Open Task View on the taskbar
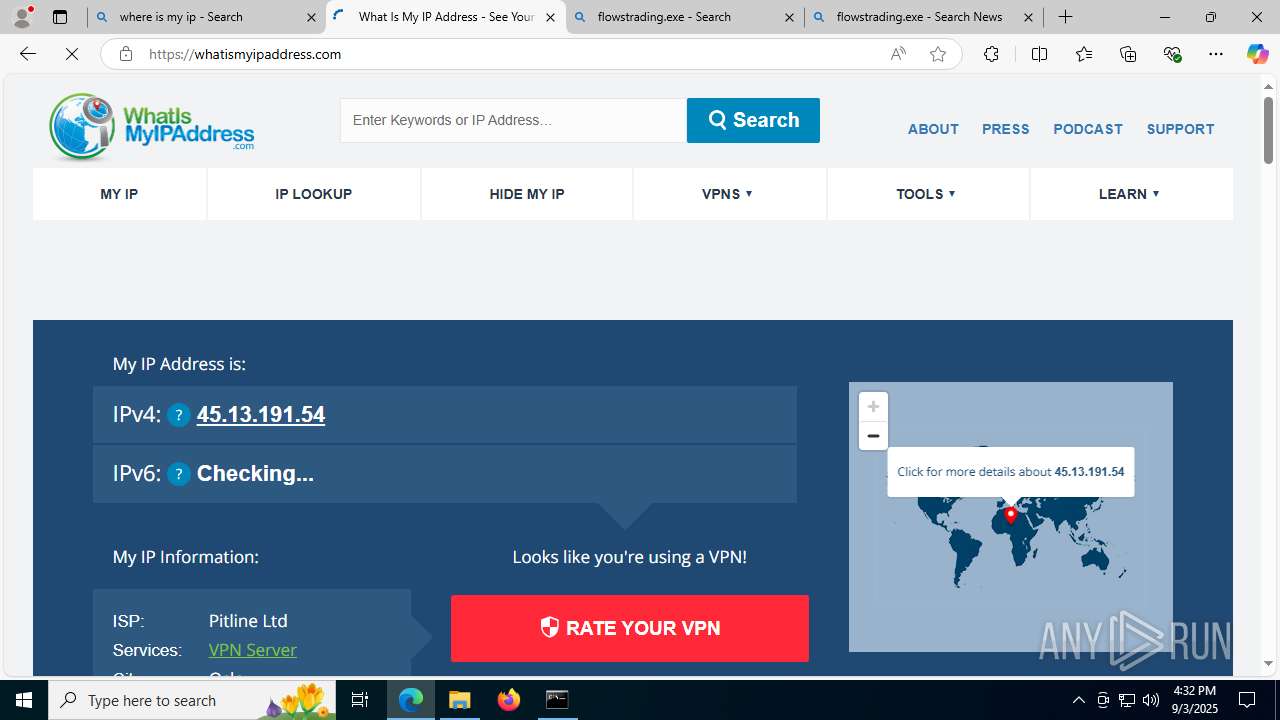 click(x=360, y=700)
